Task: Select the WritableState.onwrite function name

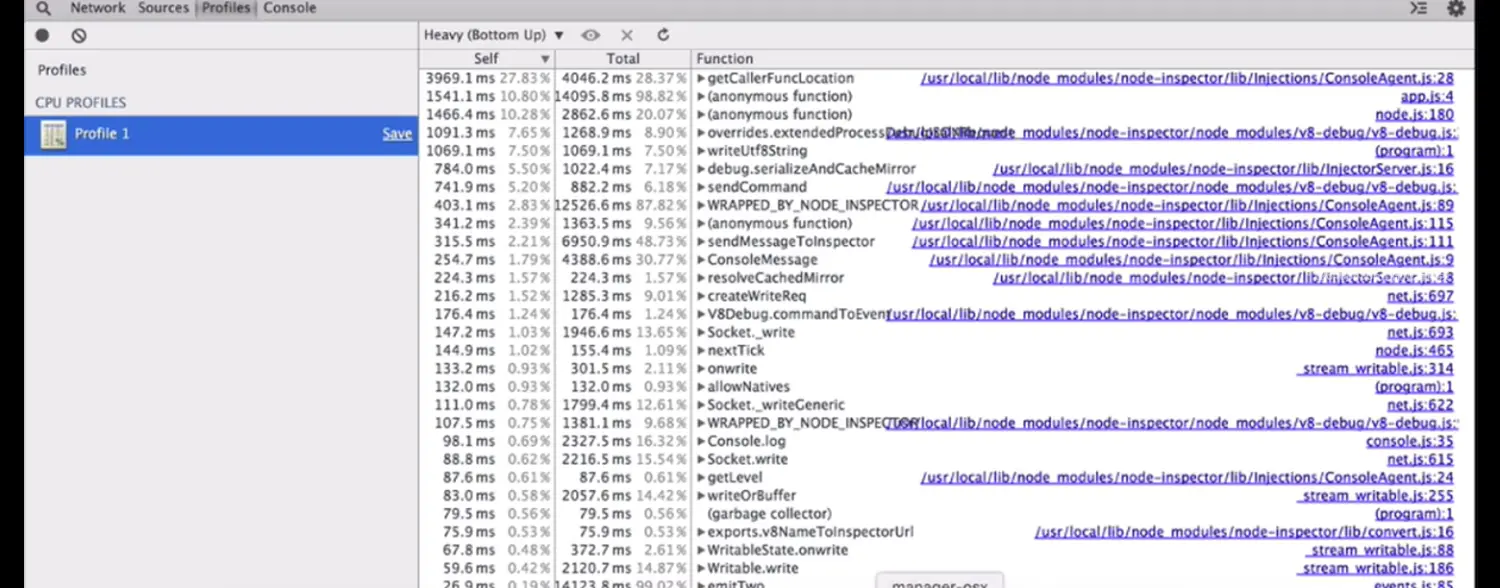Action: pyautogui.click(x=777, y=551)
